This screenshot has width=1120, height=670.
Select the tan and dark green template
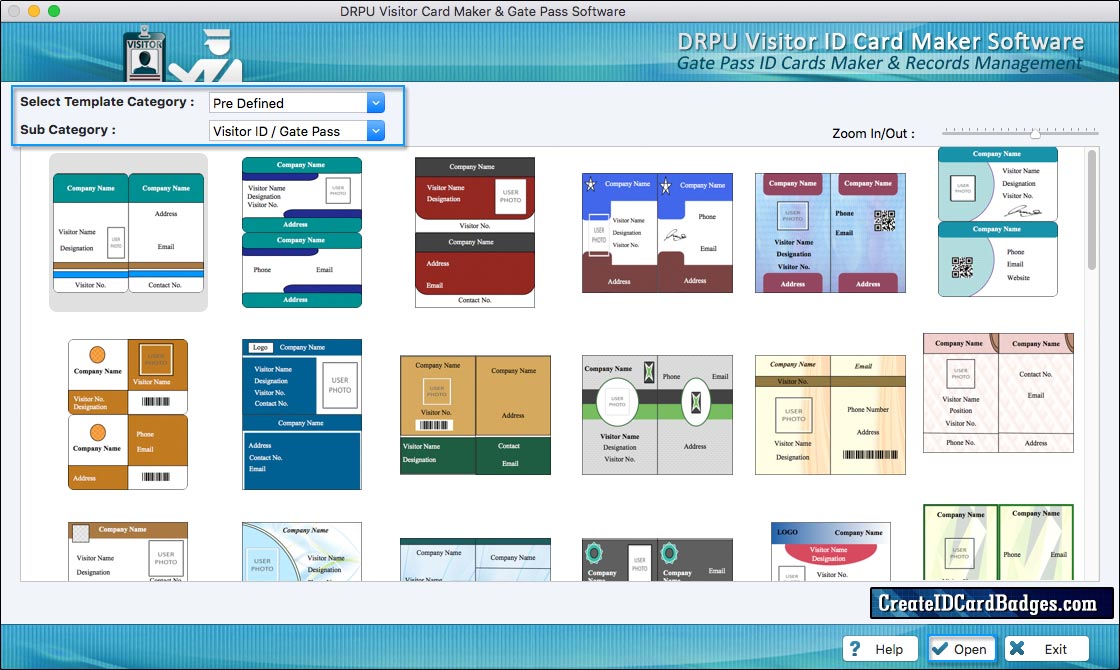click(475, 415)
